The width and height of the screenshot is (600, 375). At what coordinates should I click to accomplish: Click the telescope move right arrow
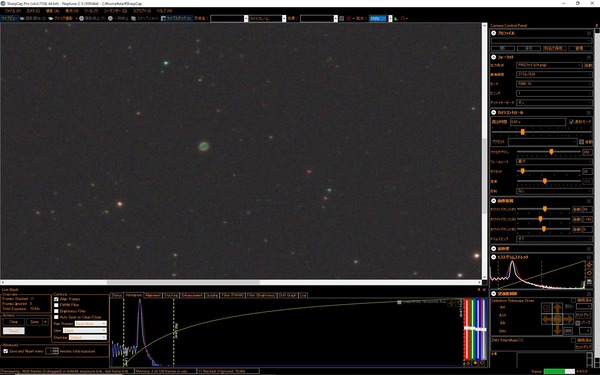pos(568,319)
